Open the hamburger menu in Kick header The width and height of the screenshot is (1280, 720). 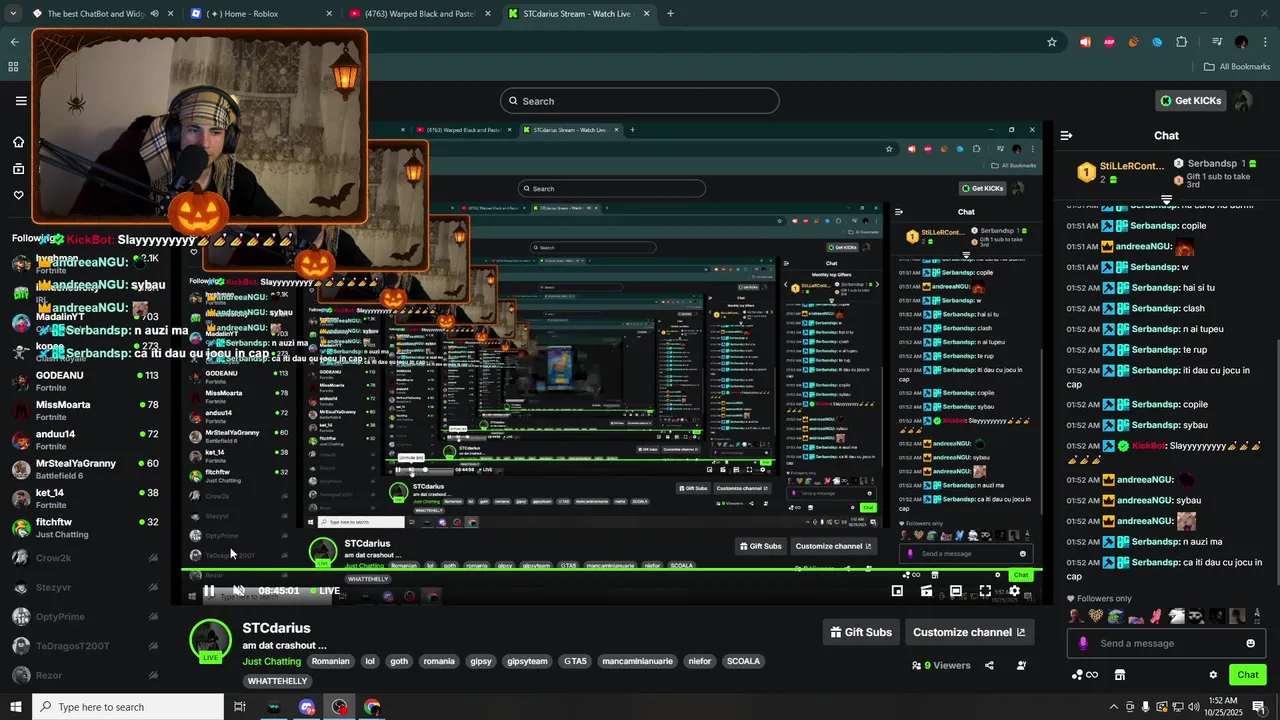21,100
